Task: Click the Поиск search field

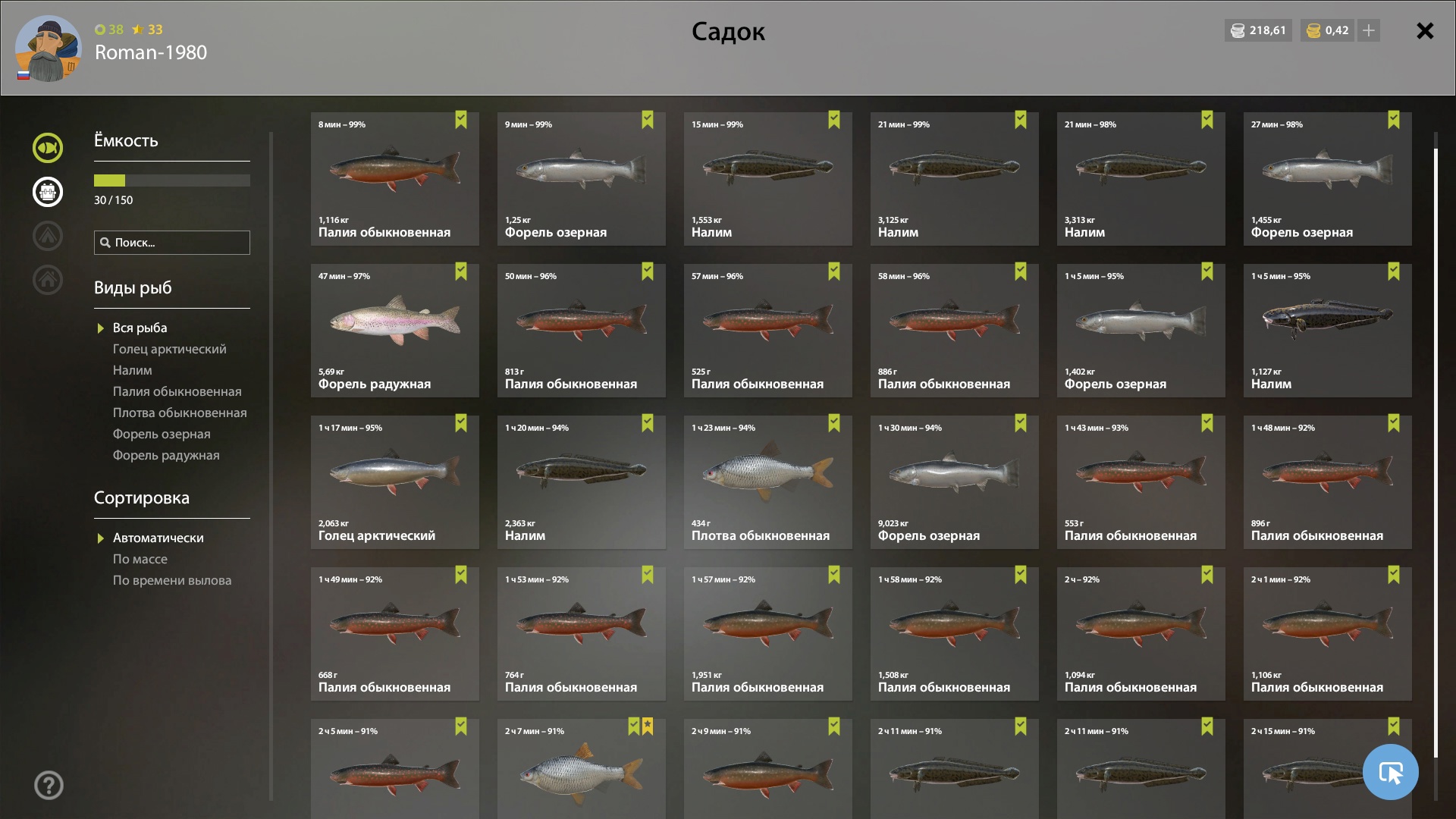Action: coord(172,243)
